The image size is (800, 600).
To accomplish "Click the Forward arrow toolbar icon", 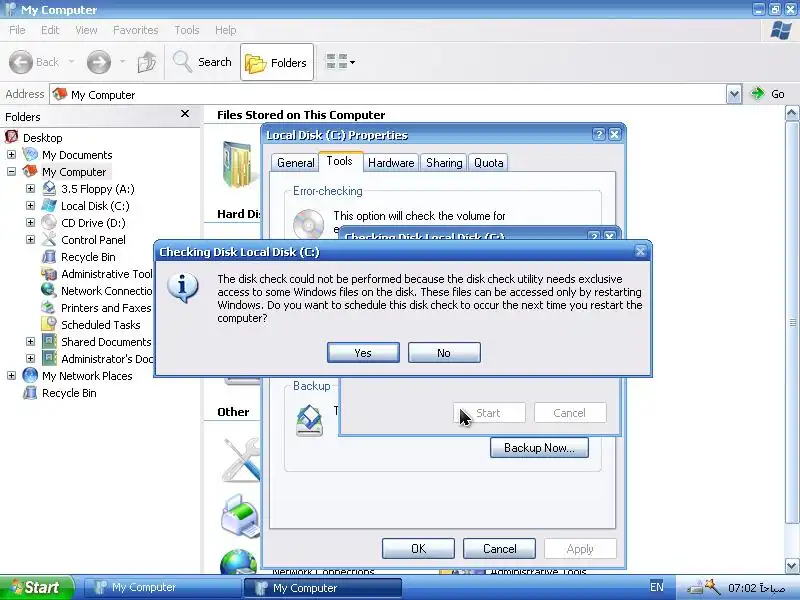I will click(x=98, y=62).
